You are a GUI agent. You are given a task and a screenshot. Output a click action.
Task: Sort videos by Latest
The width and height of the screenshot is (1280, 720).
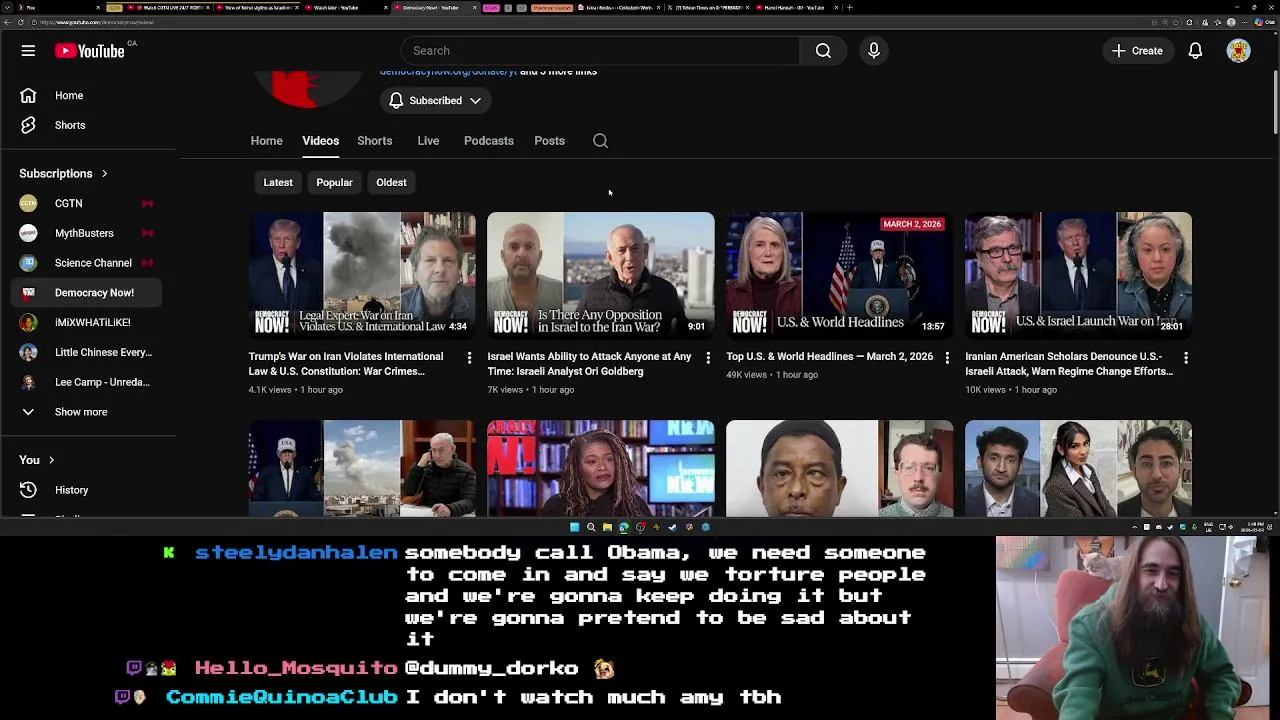[x=278, y=183]
